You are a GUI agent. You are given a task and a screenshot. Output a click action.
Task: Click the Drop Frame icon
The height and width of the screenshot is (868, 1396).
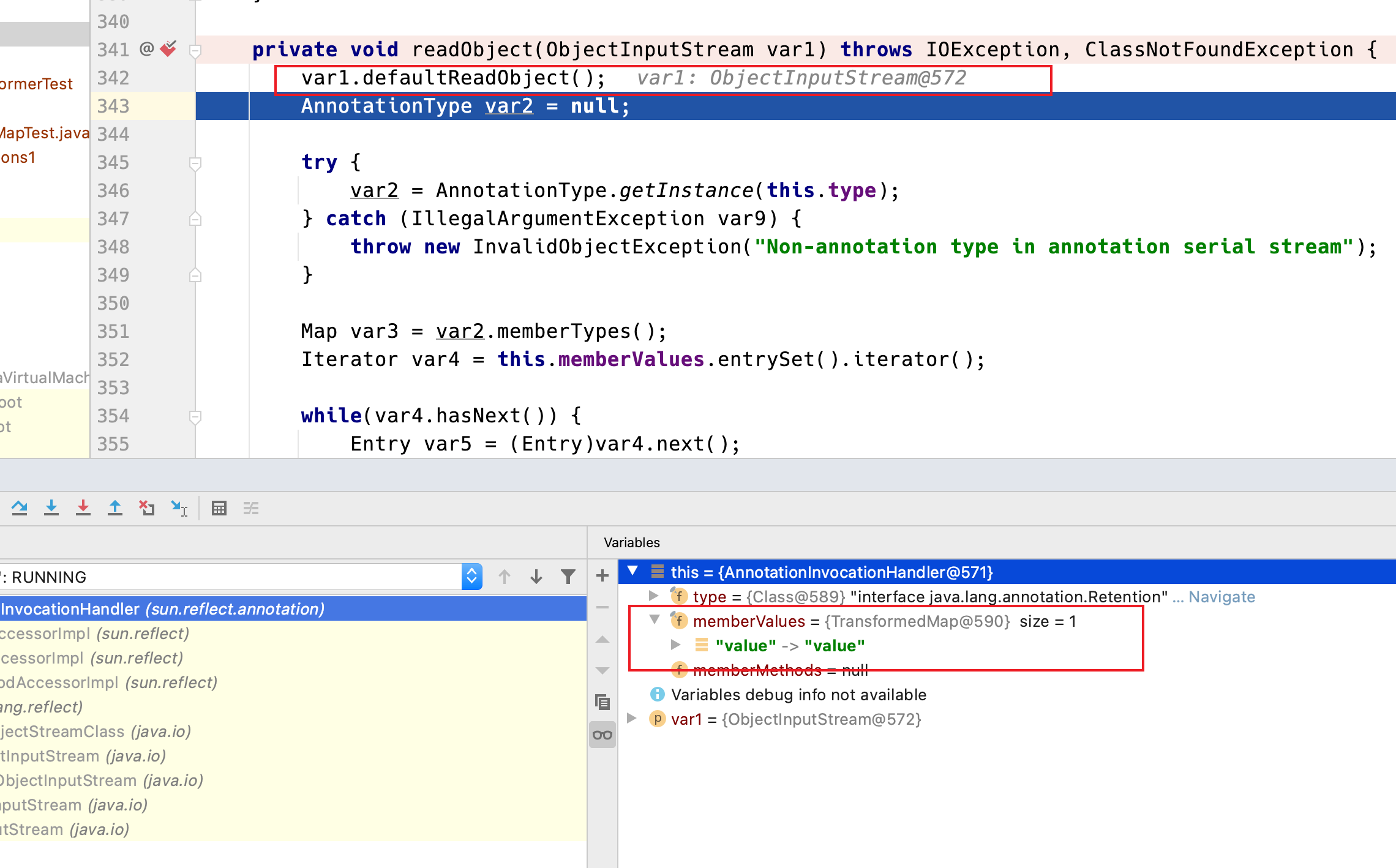pyautogui.click(x=146, y=508)
